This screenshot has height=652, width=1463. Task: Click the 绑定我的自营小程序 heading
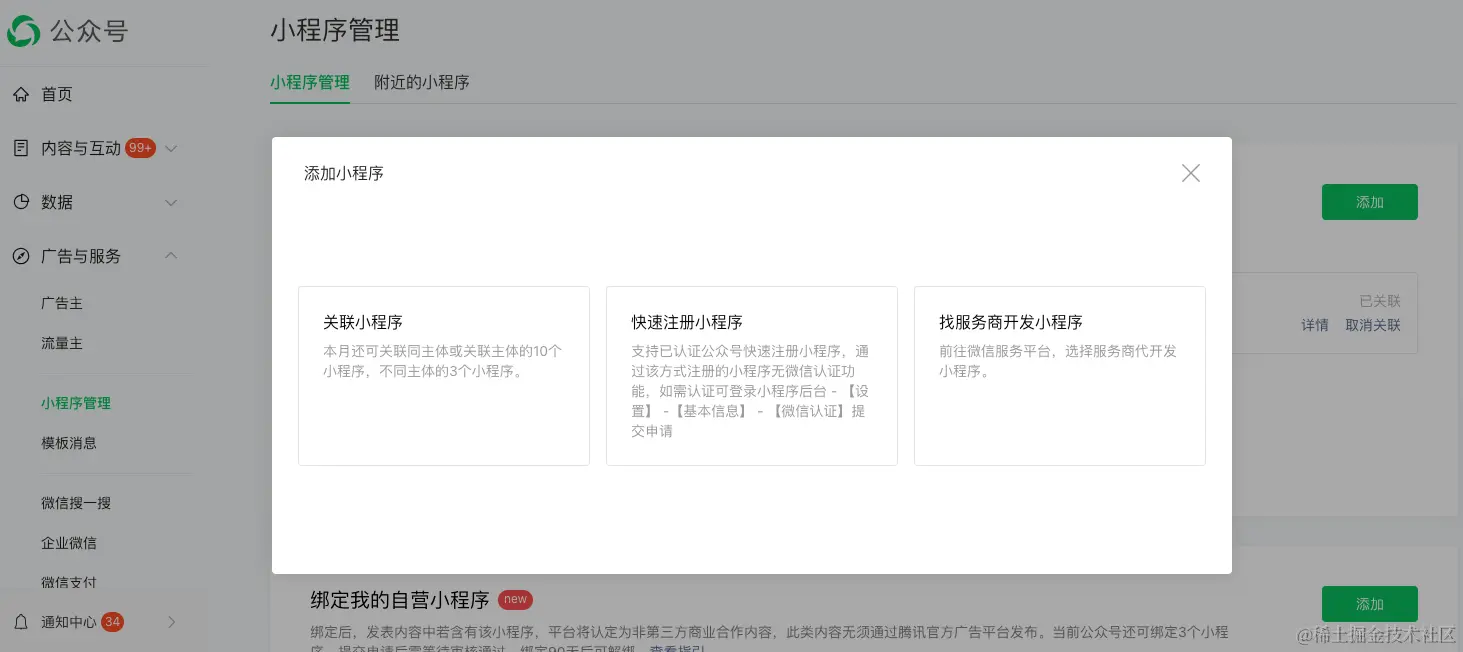400,600
